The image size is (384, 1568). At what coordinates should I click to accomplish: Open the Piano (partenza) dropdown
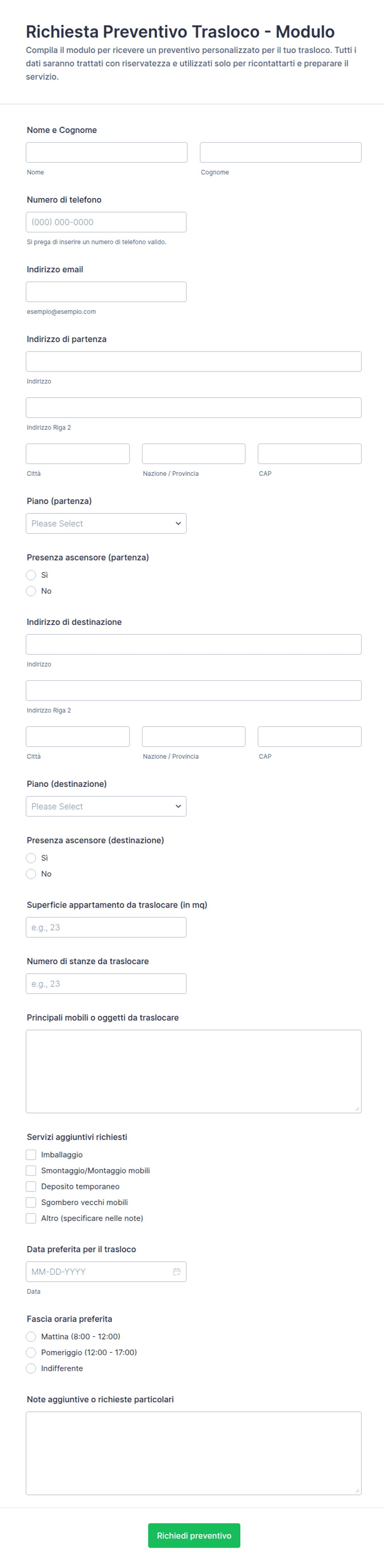[106, 524]
